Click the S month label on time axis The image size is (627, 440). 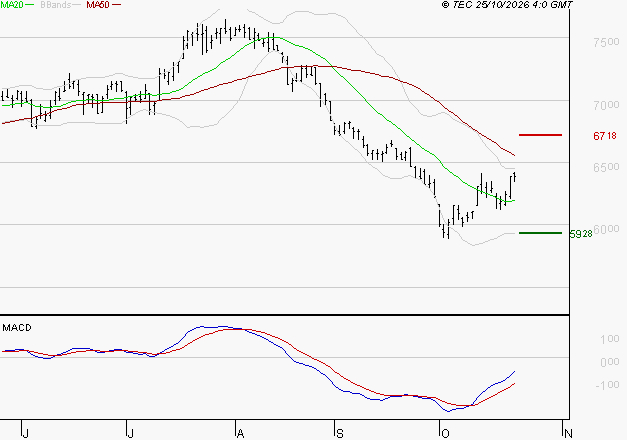[x=339, y=433]
